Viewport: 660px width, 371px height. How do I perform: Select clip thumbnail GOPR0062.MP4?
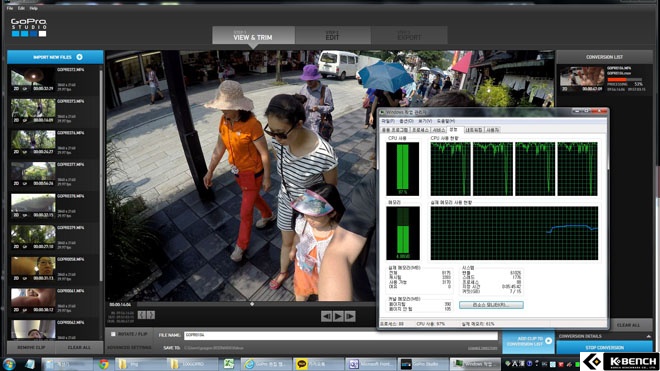point(33,329)
